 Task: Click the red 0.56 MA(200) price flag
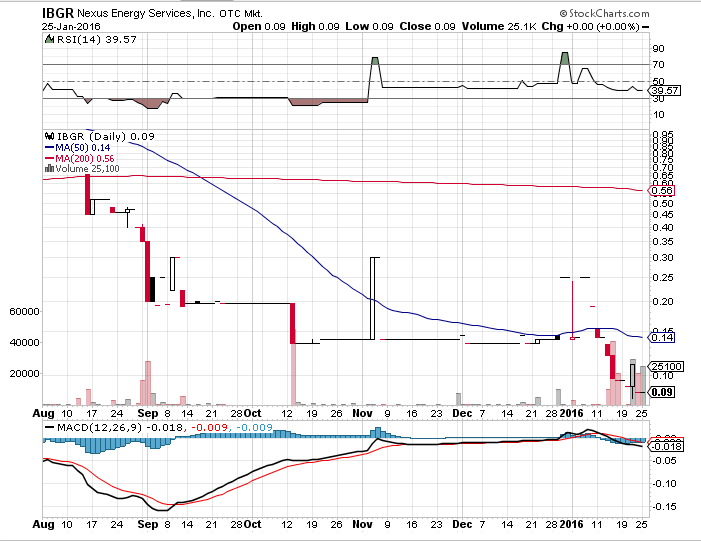point(661,190)
